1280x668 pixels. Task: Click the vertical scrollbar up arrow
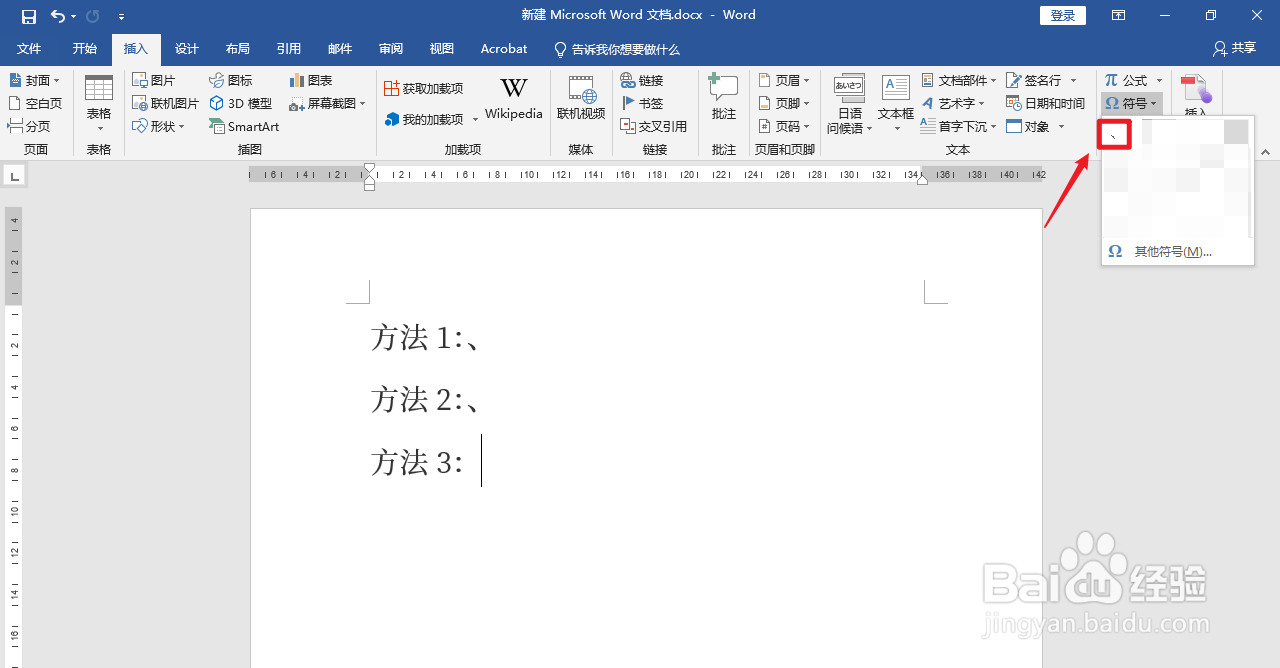pyautogui.click(x=1265, y=154)
